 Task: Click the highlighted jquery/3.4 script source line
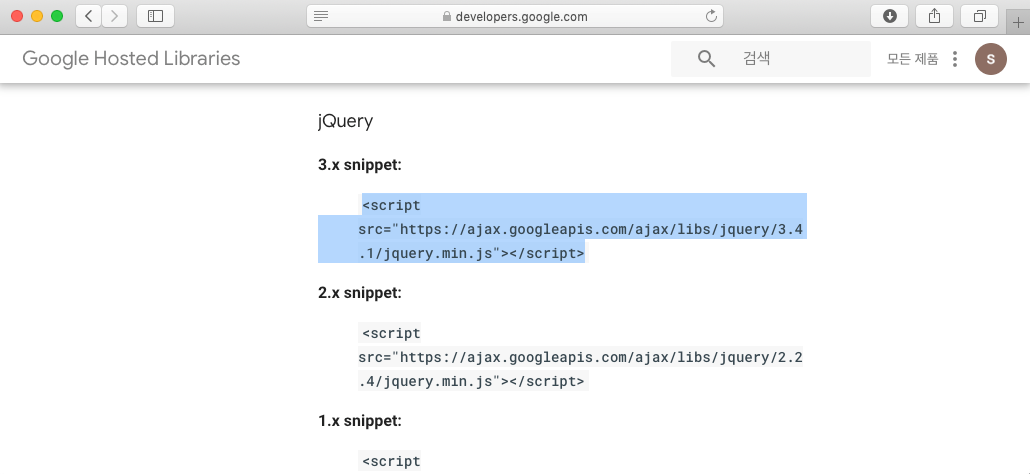[581, 230]
